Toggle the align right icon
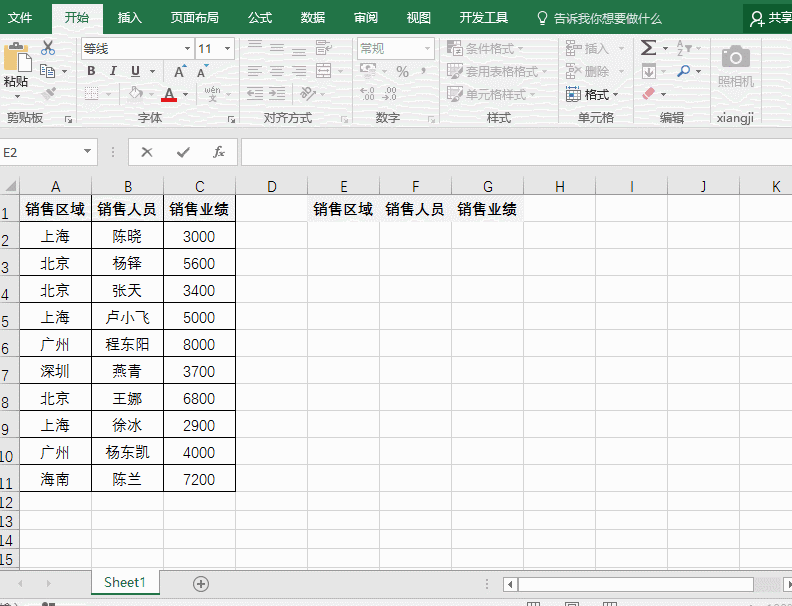Viewport: 792px width, 606px height. coord(299,71)
